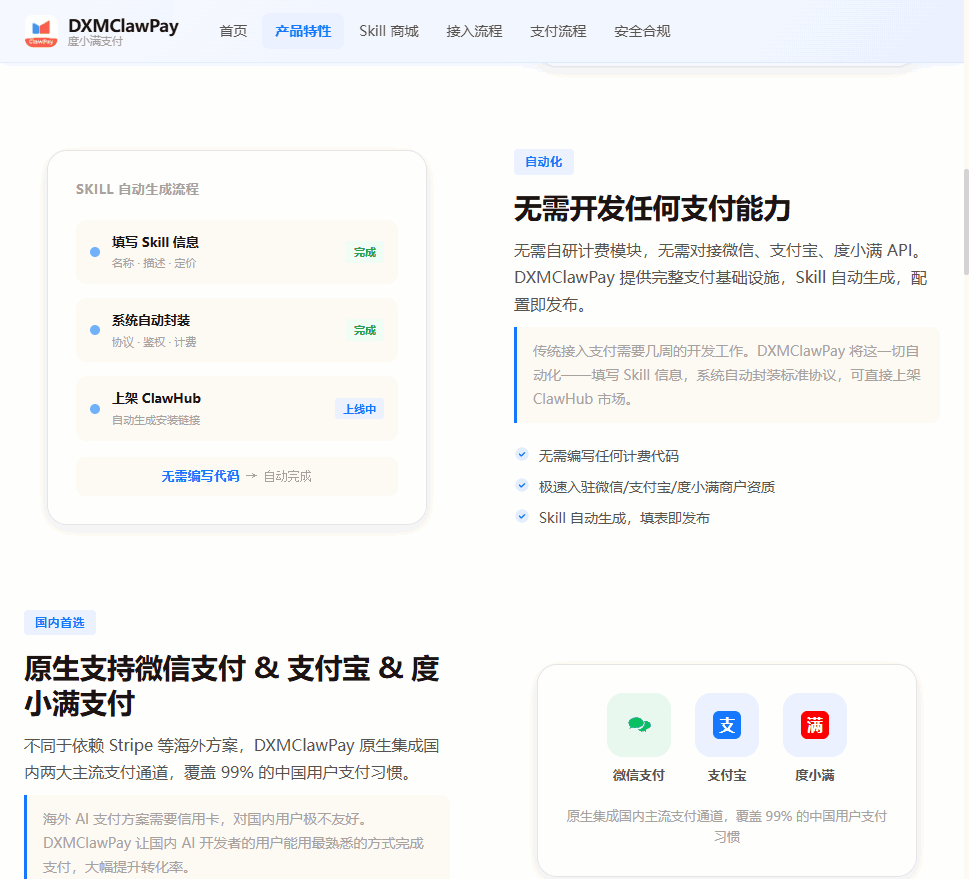Click the DXMClawPay logo icon
The width and height of the screenshot is (969, 879).
[41, 32]
